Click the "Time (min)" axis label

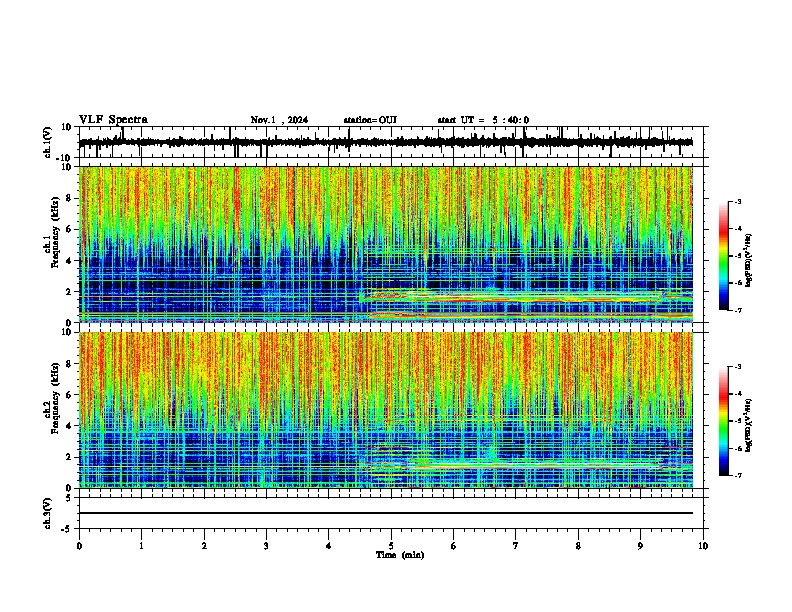click(x=400, y=555)
